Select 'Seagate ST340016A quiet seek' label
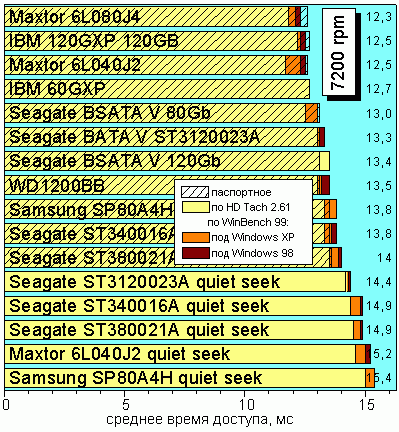The height and width of the screenshot is (432, 399). tap(139, 306)
